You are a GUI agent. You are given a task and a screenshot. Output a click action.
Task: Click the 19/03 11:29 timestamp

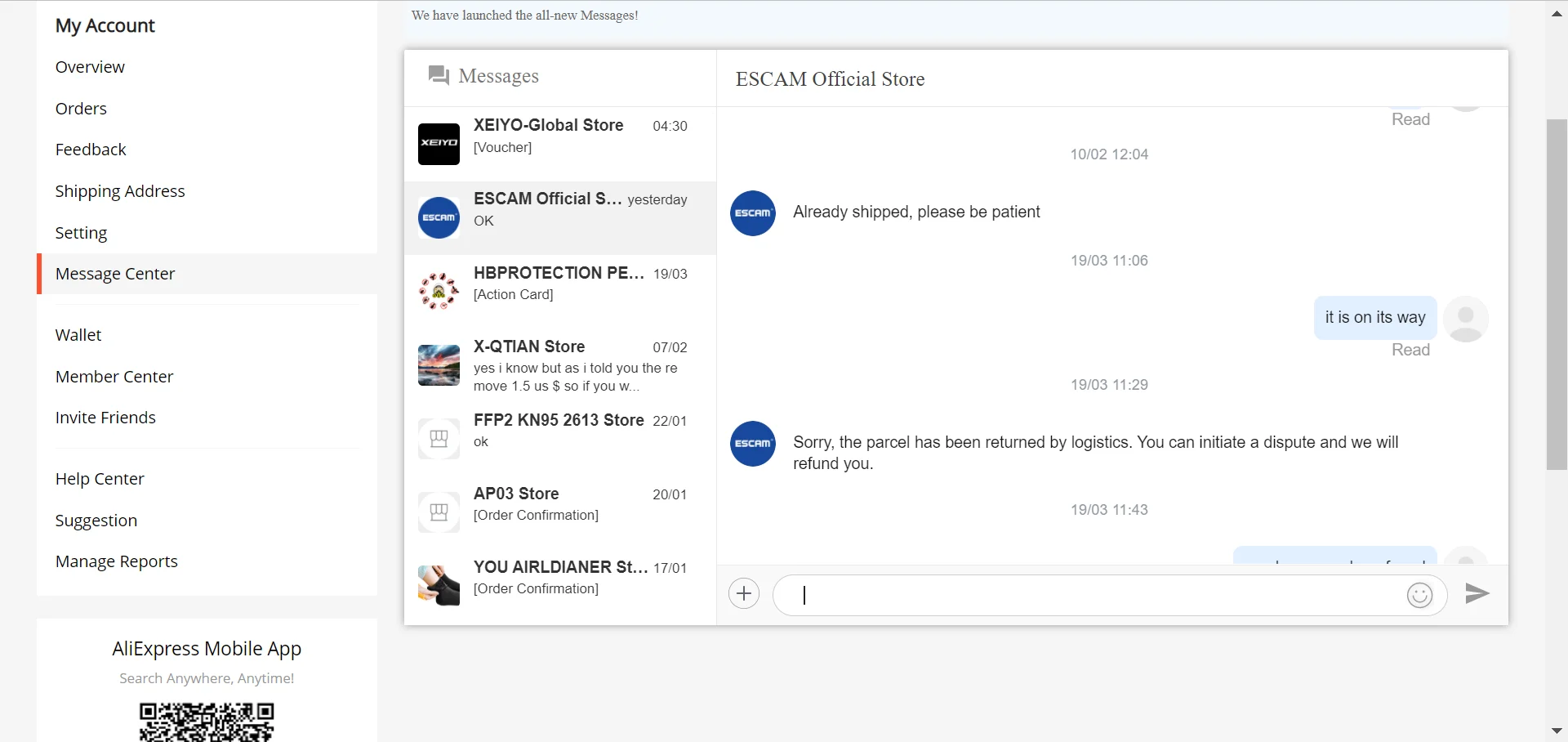(x=1109, y=385)
